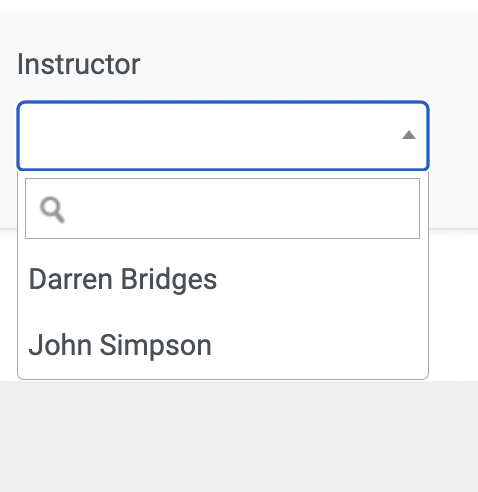The height and width of the screenshot is (492, 478).
Task: Click the blue-outlined Instructor select box
Action: 223,136
